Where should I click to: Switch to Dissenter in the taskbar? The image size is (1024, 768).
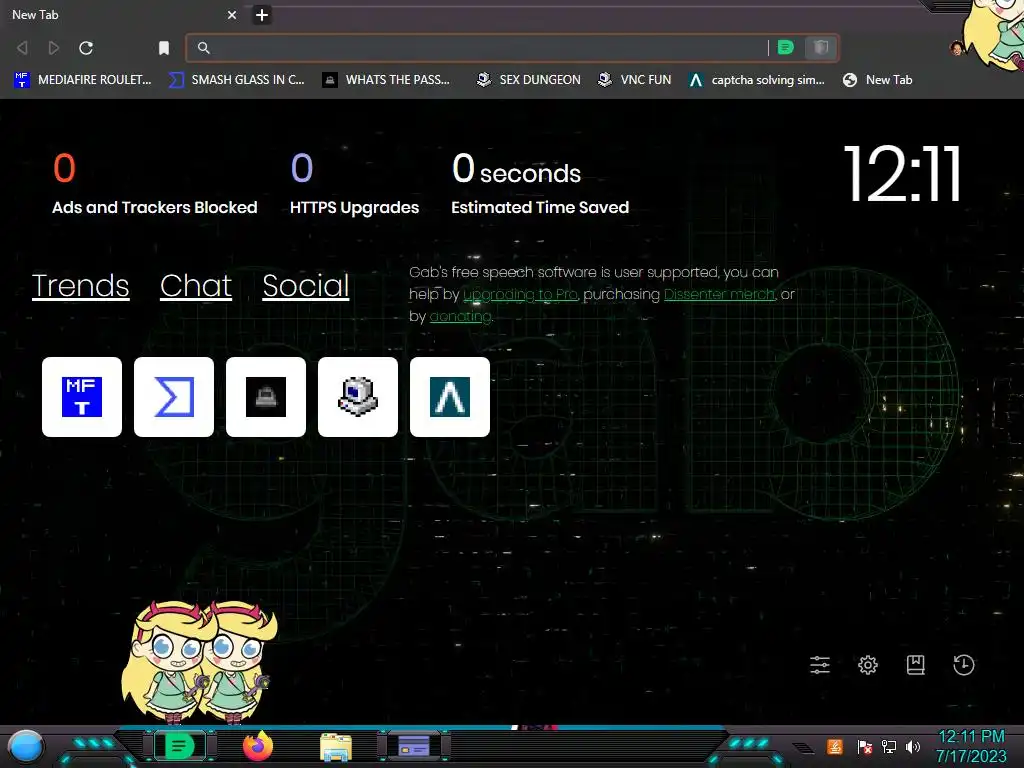pos(179,746)
